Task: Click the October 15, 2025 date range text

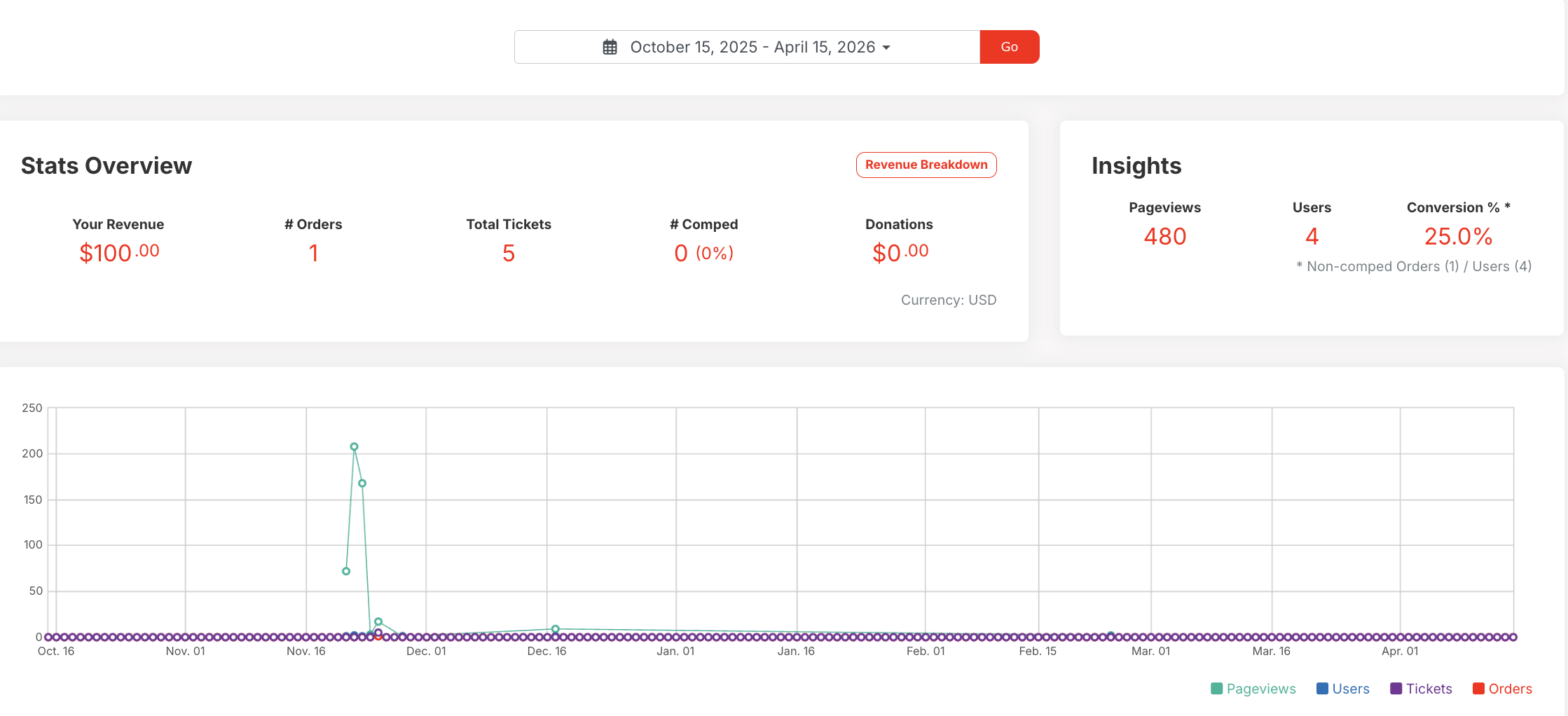Action: [x=752, y=47]
